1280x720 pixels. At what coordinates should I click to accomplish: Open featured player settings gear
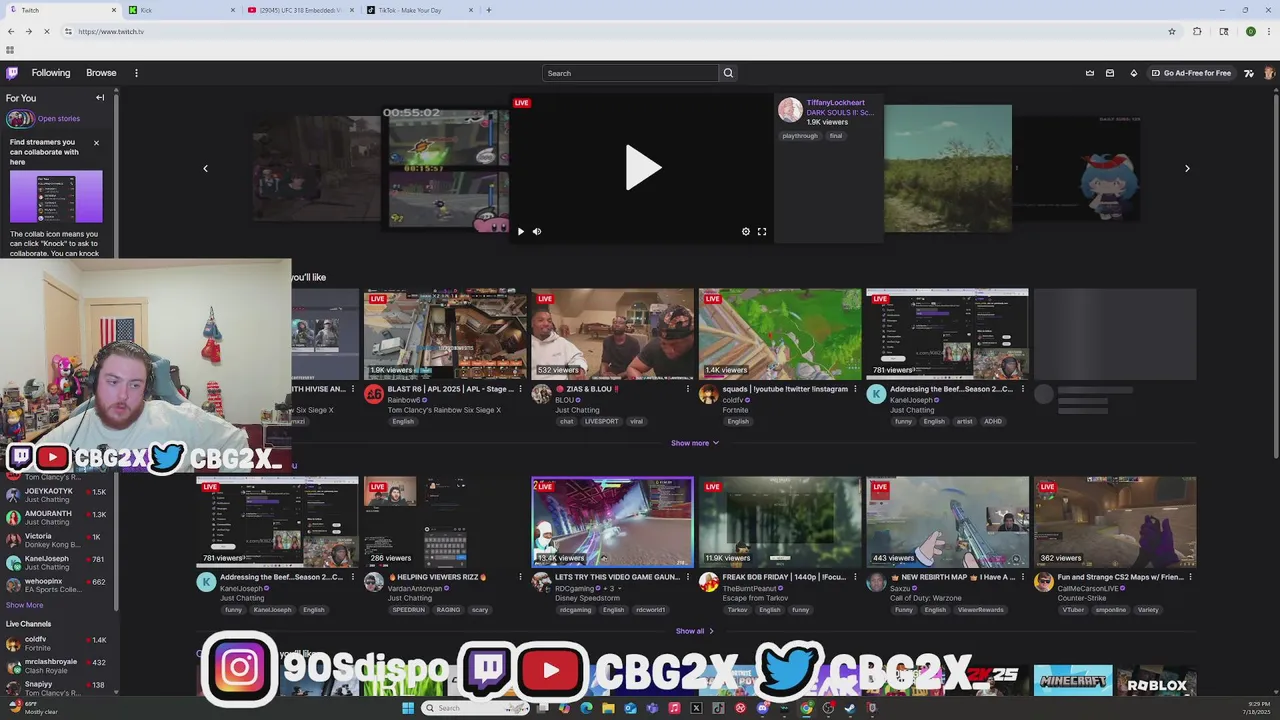tap(745, 231)
